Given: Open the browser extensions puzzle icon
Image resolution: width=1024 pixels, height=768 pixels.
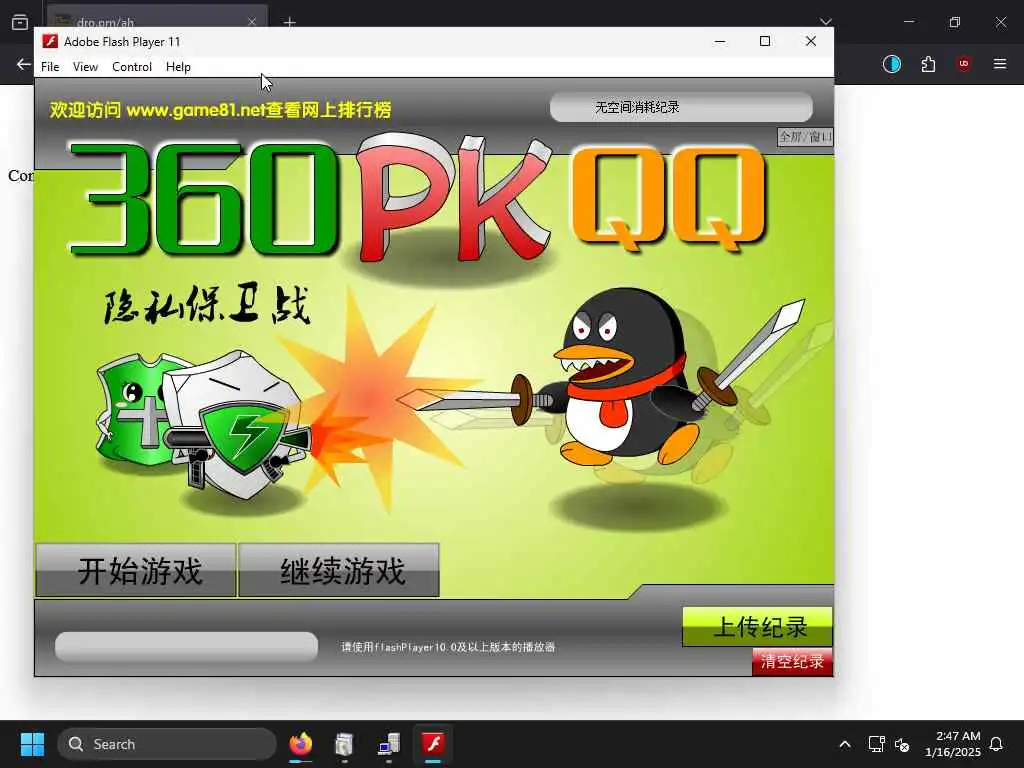Looking at the screenshot, I should click(928, 64).
